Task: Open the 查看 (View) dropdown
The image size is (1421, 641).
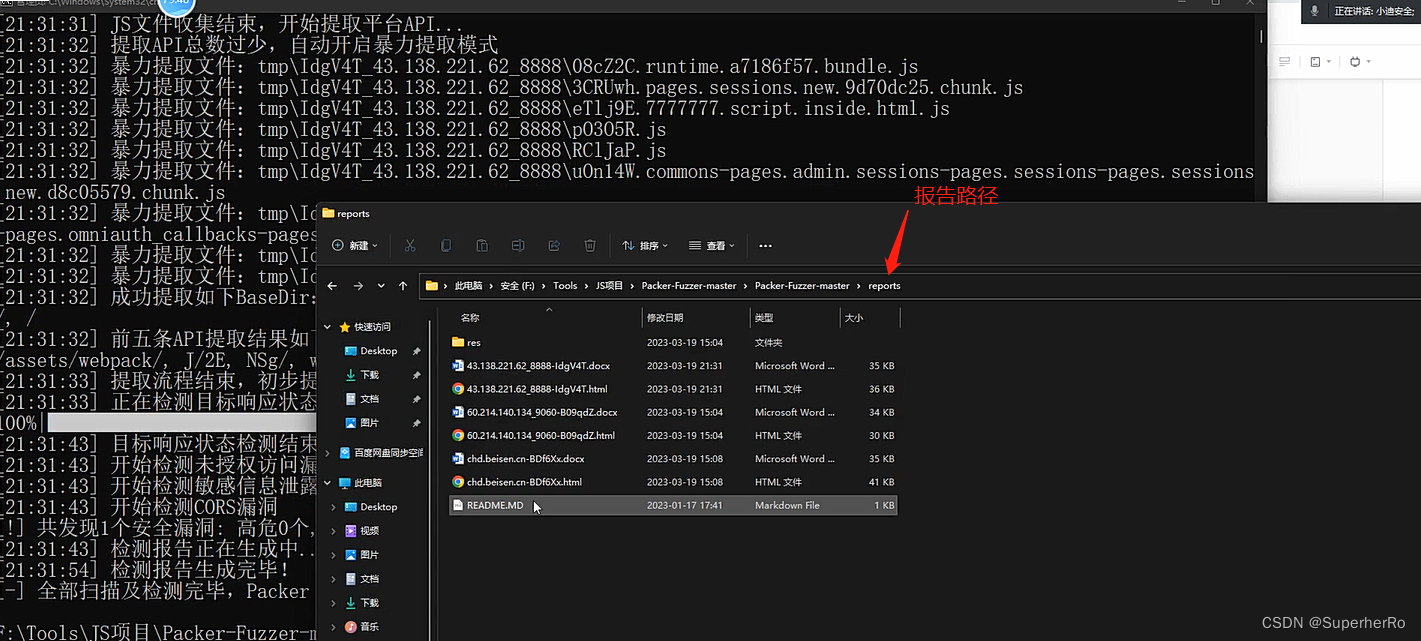Action: (712, 246)
